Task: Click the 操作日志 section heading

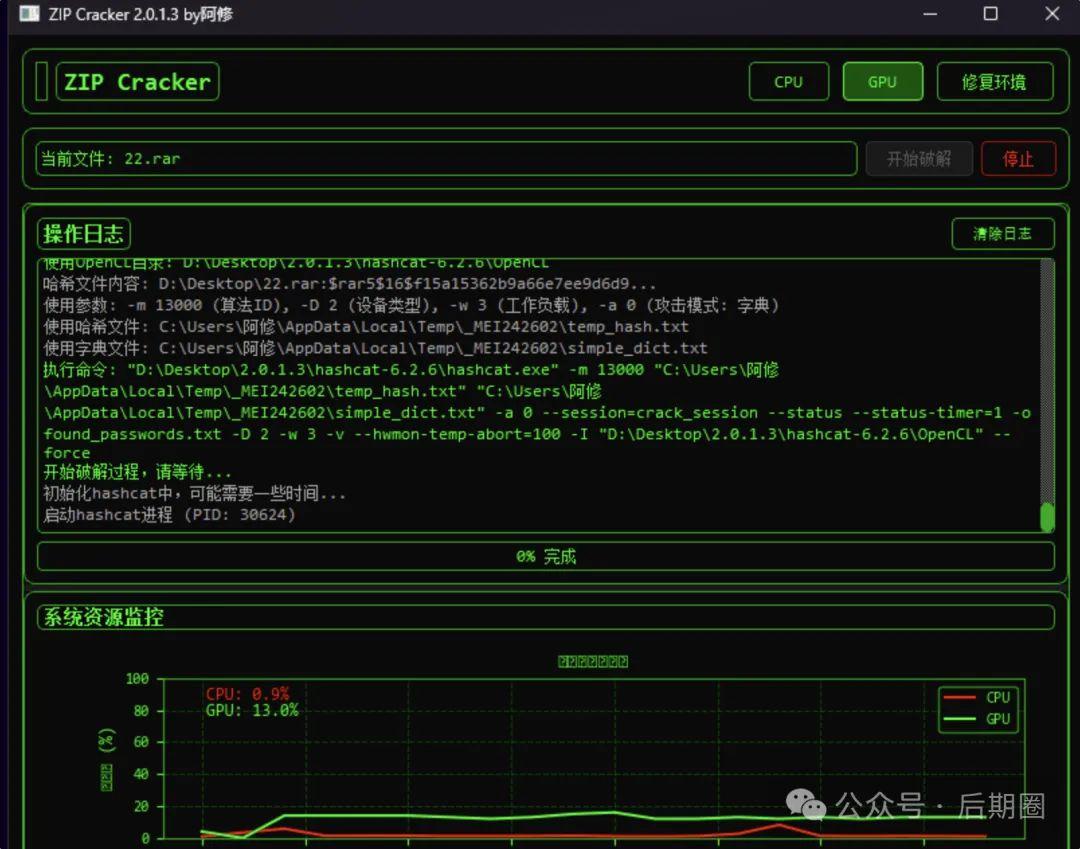Action: tap(83, 234)
